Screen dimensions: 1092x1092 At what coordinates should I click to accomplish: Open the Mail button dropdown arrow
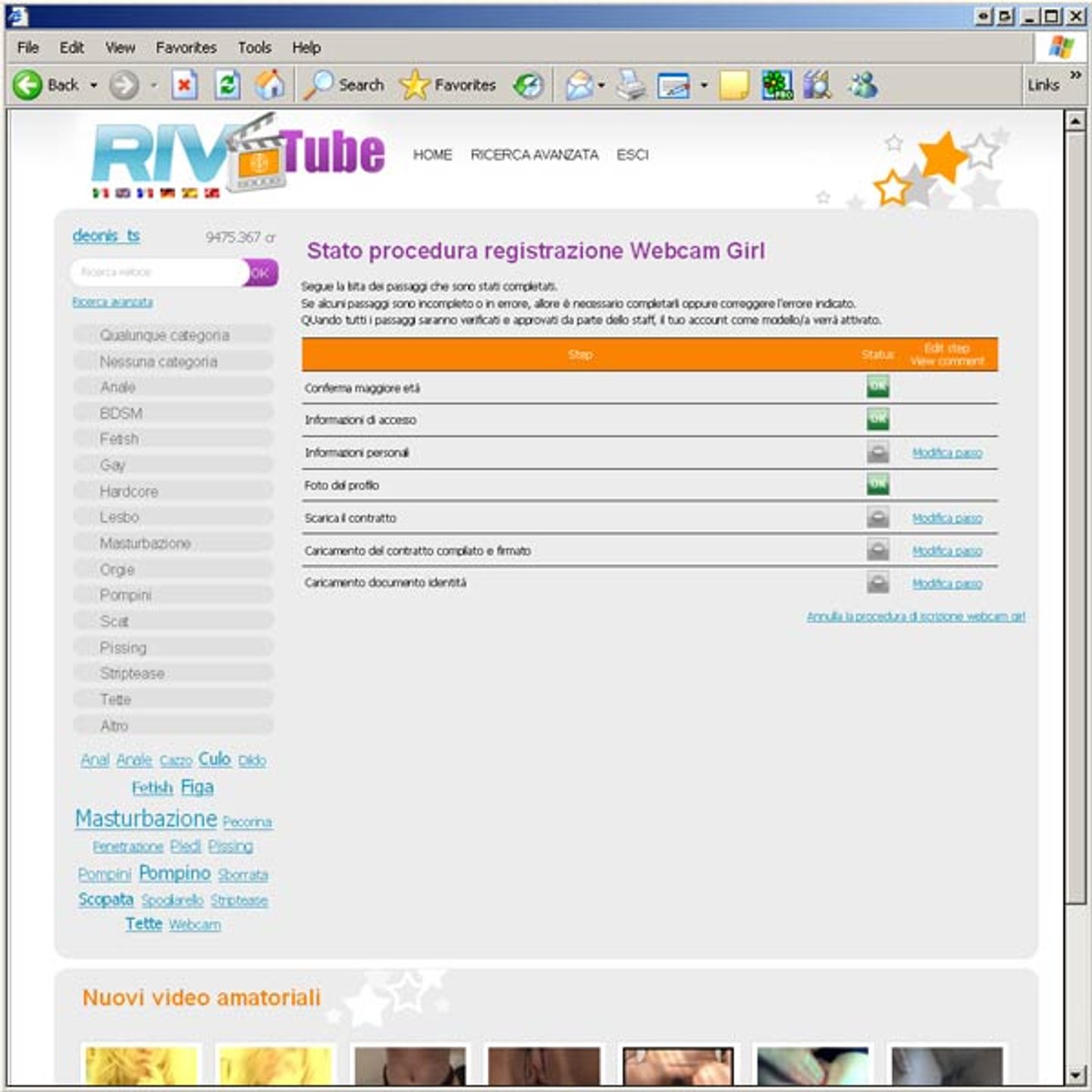(601, 85)
